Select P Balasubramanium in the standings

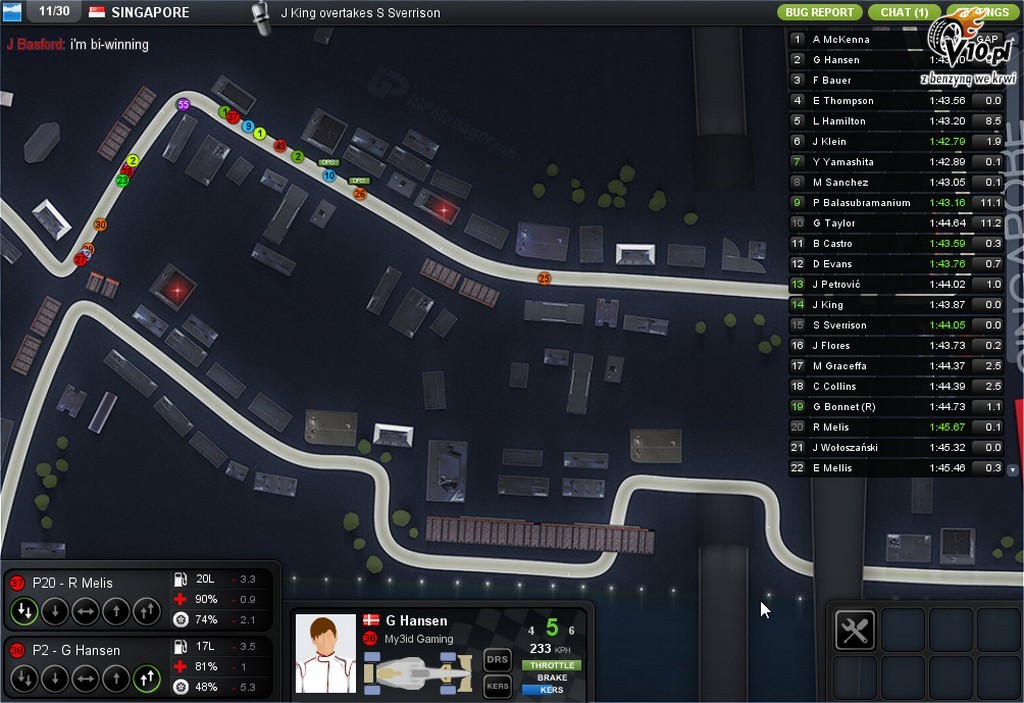tap(896, 203)
